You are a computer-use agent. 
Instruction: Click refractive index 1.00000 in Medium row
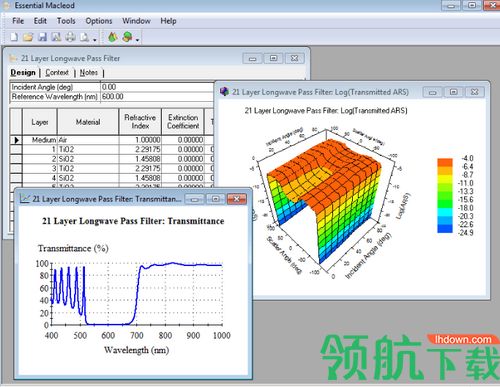tap(140, 140)
